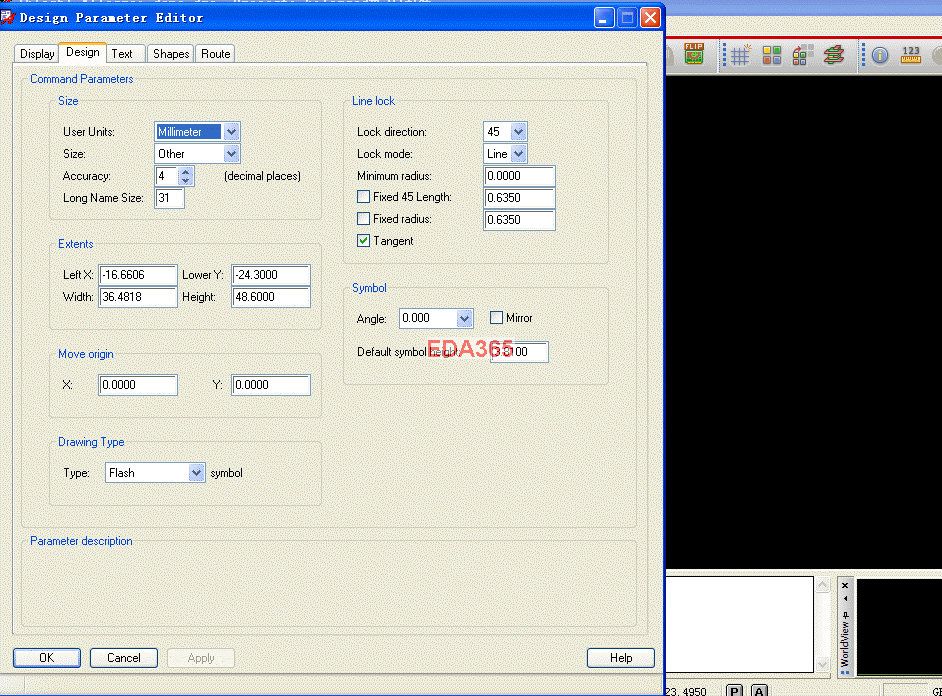Image resolution: width=942 pixels, height=696 pixels.
Task: Enable the Fixed 45 Length checkbox
Action: click(363, 197)
